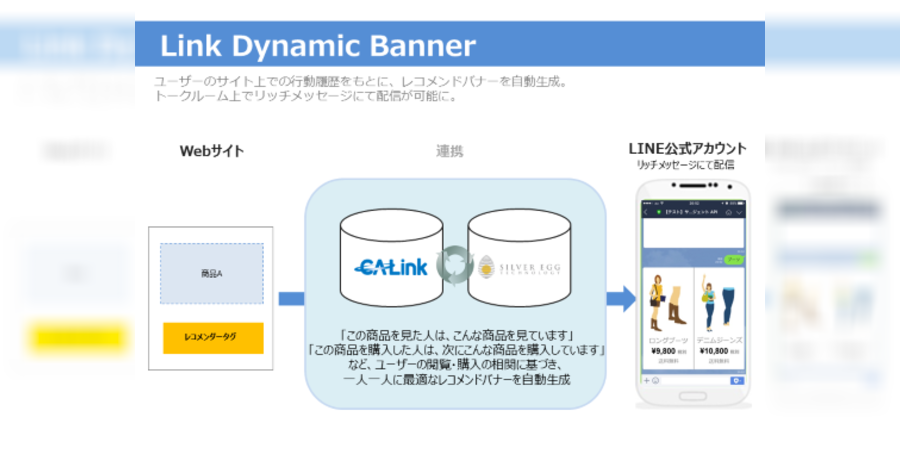Click line 「この商品を購入した人は、次にこんな商品を購入しています」
The image size is (900, 473).
[456, 350]
